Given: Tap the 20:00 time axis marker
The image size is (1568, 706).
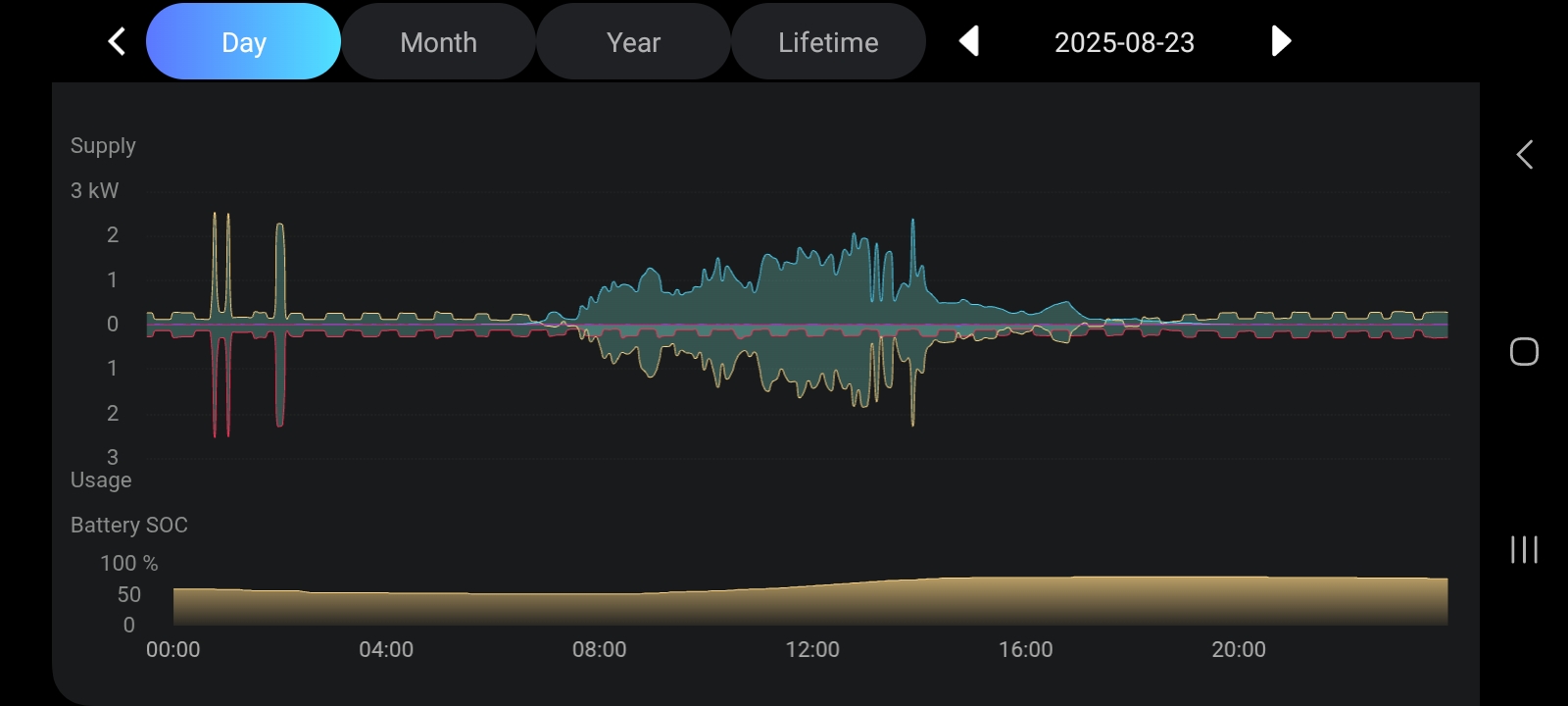Looking at the screenshot, I should click(1239, 649).
